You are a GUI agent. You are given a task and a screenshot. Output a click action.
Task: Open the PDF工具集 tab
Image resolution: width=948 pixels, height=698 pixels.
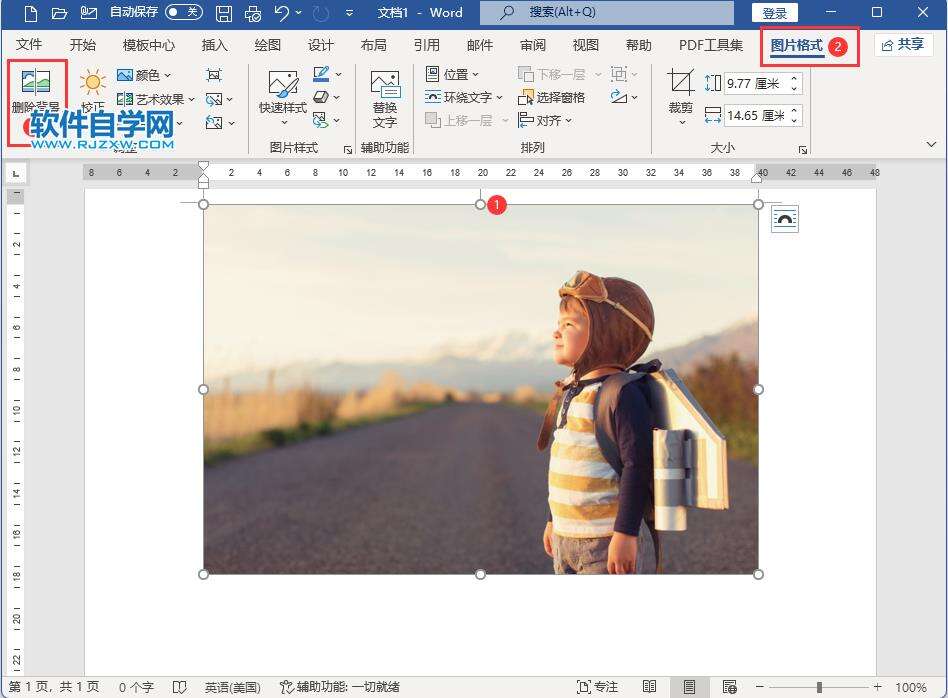[710, 45]
